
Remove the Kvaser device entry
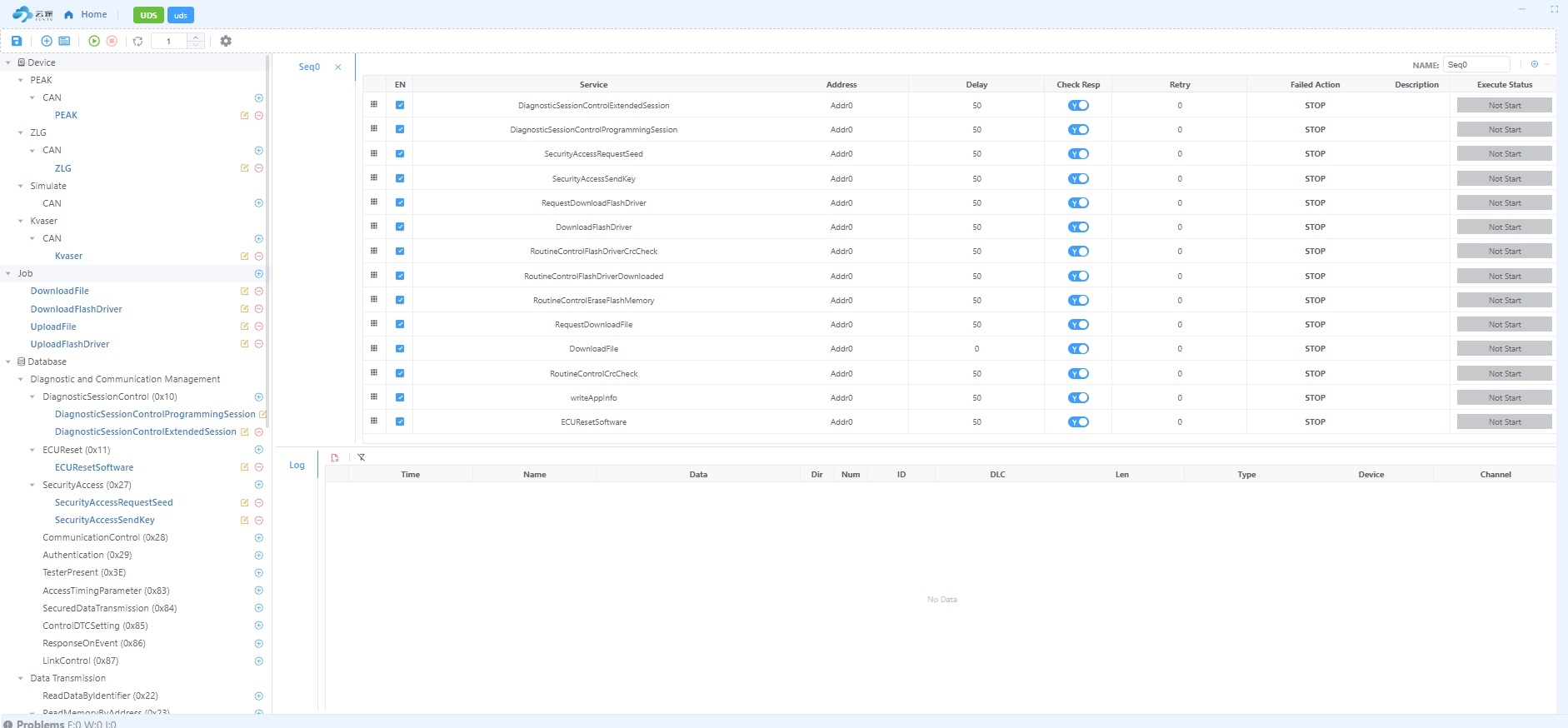click(x=259, y=257)
